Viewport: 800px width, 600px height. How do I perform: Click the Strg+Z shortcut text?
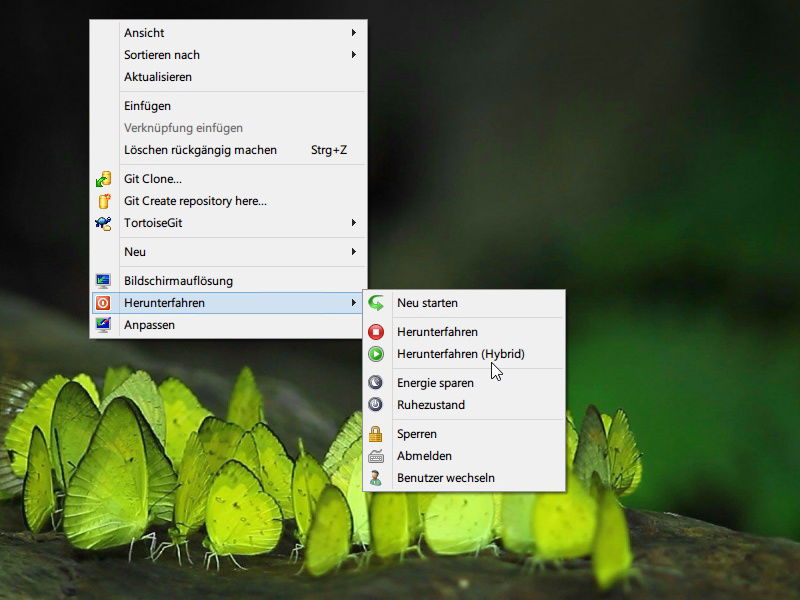(329, 150)
